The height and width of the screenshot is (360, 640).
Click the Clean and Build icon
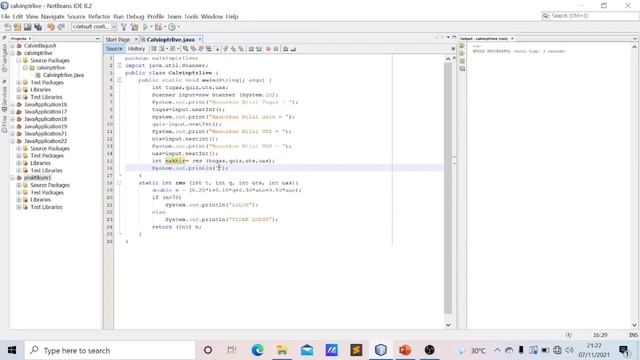[134, 27]
